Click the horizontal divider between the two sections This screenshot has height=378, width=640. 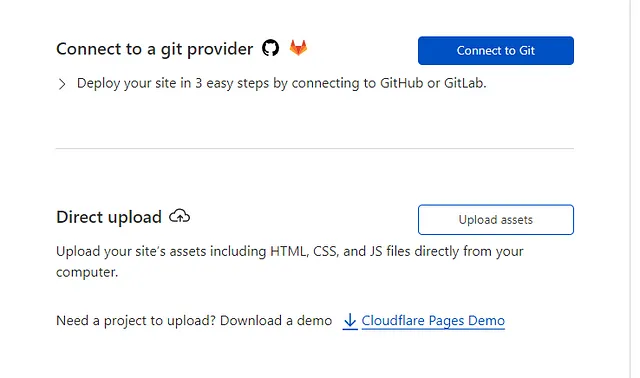tap(315, 149)
